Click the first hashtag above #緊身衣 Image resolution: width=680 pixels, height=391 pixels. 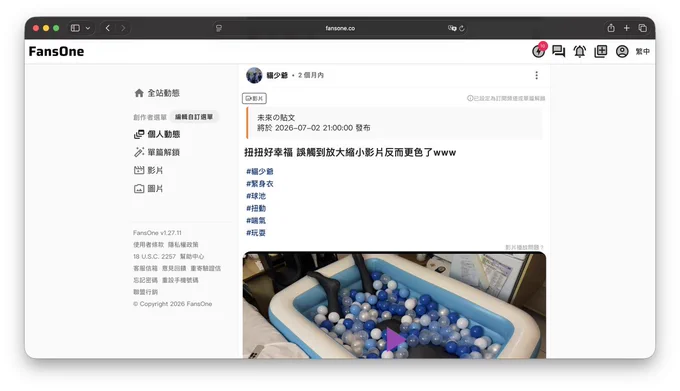(x=260, y=172)
